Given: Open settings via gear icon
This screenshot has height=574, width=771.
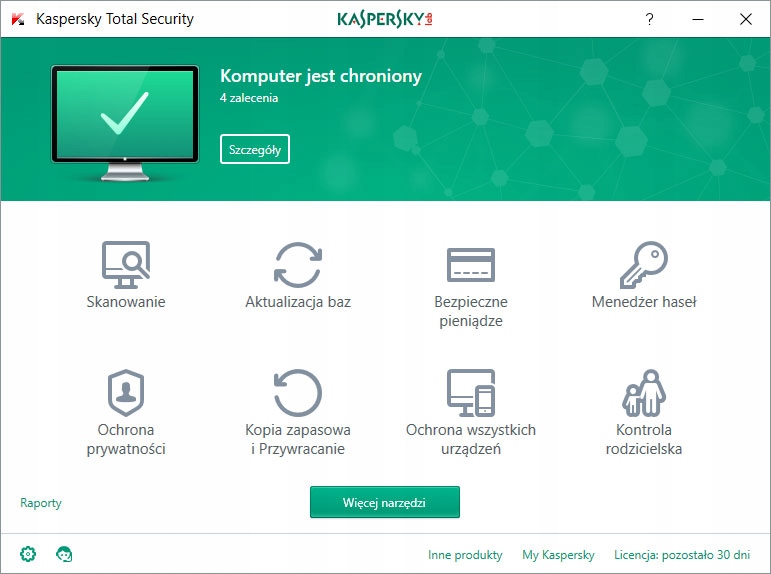Looking at the screenshot, I should pyautogui.click(x=28, y=554).
